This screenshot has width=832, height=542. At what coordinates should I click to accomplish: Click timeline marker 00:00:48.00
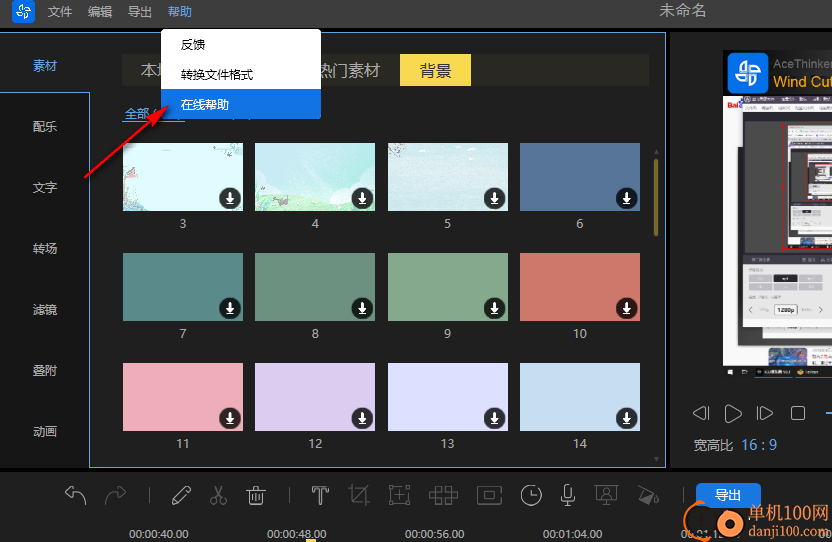297,534
